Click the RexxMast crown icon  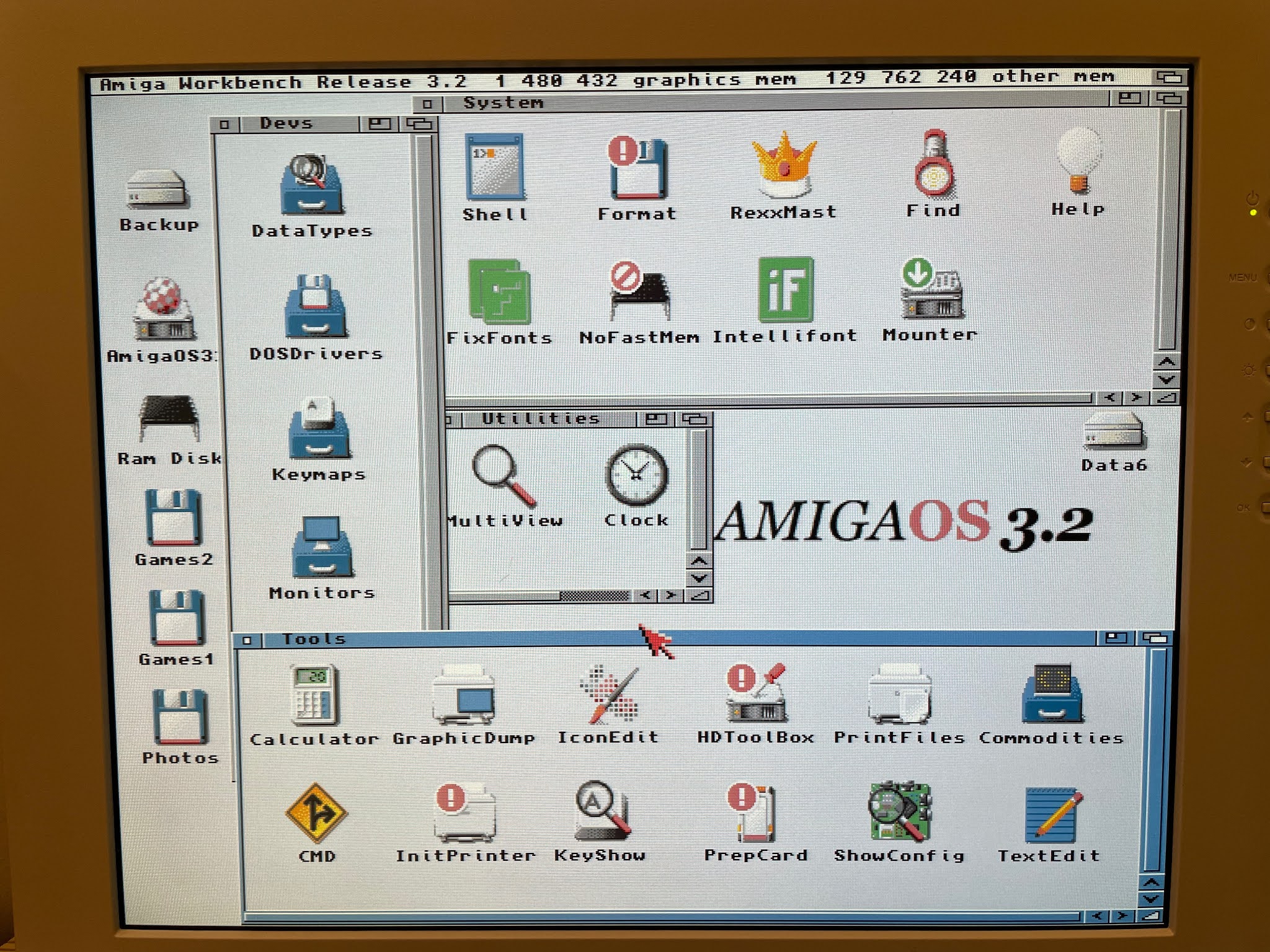(784, 164)
